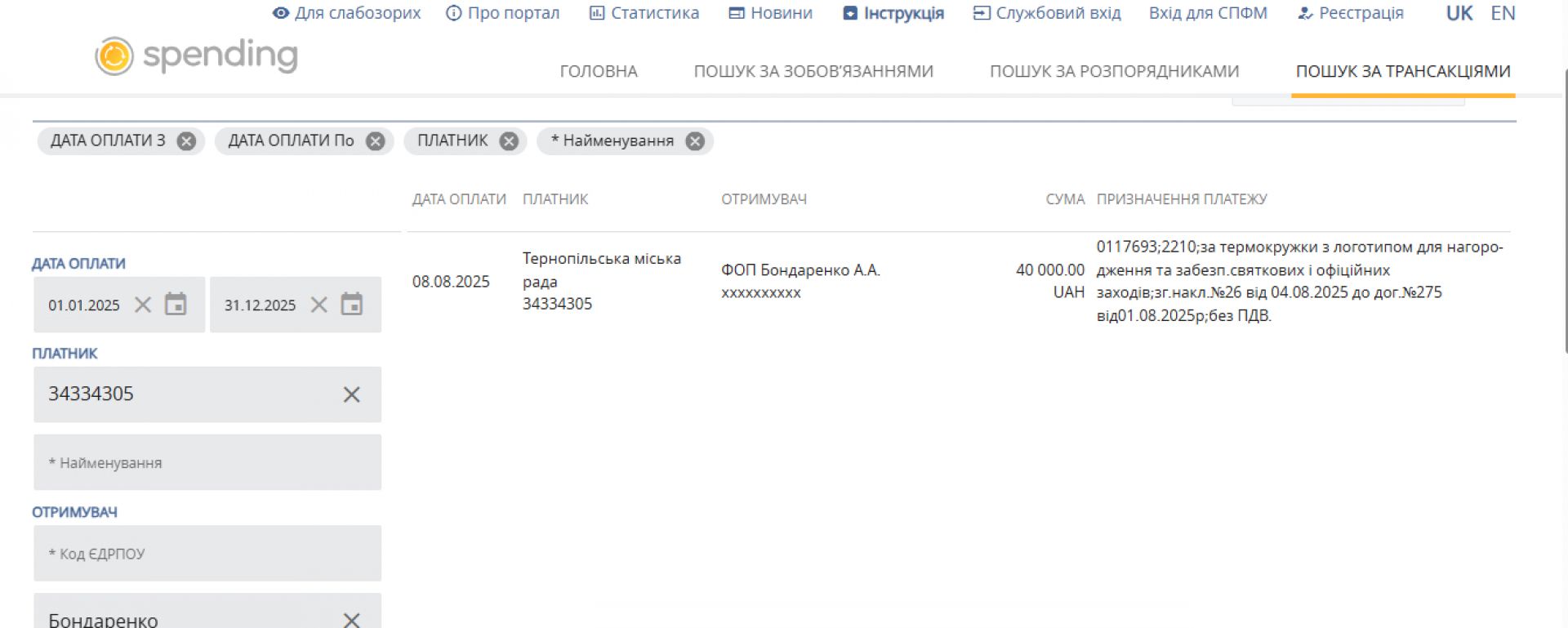The height and width of the screenshot is (628, 1568).
Task: Click the payer '* Найменування' input field
Action: 207,462
